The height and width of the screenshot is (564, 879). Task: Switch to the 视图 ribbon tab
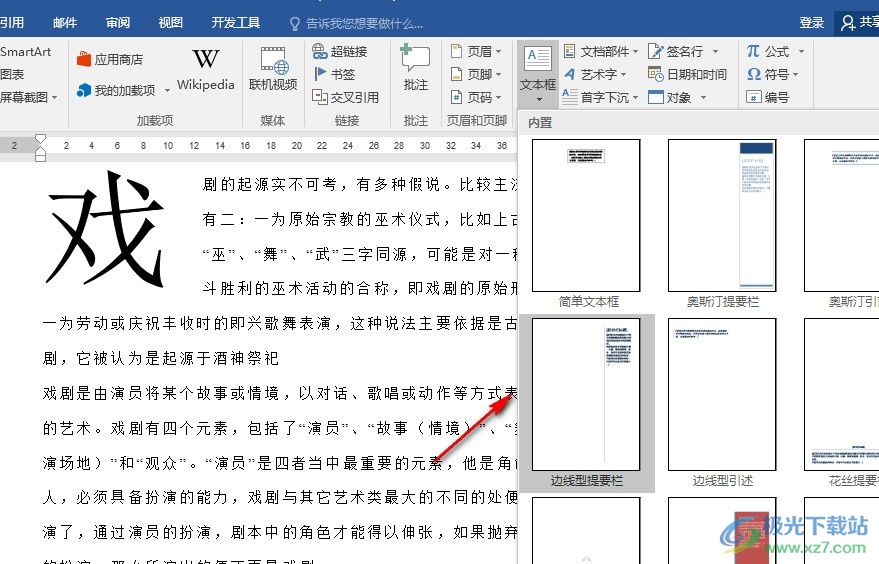[x=170, y=23]
